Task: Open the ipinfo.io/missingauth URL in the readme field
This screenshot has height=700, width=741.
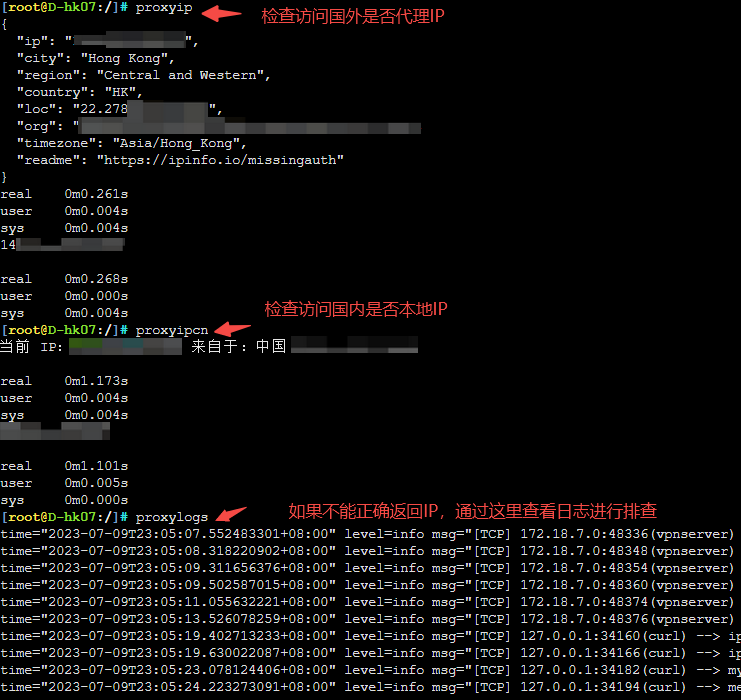Action: pos(219,159)
